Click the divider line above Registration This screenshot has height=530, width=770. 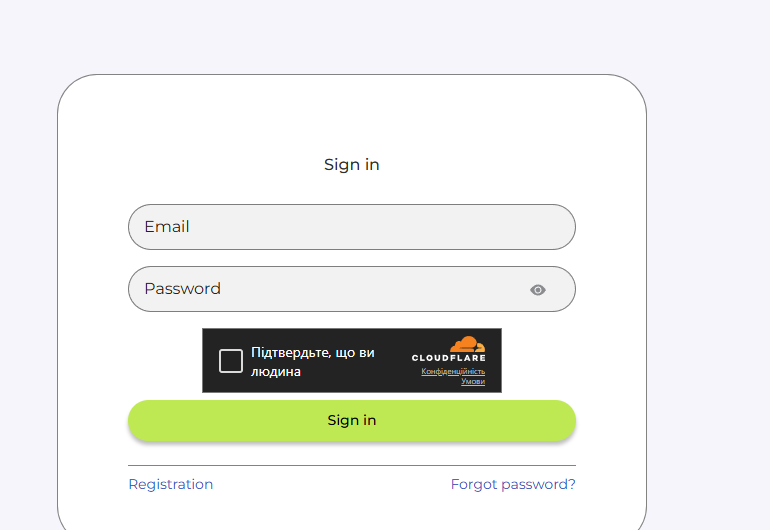point(351,465)
